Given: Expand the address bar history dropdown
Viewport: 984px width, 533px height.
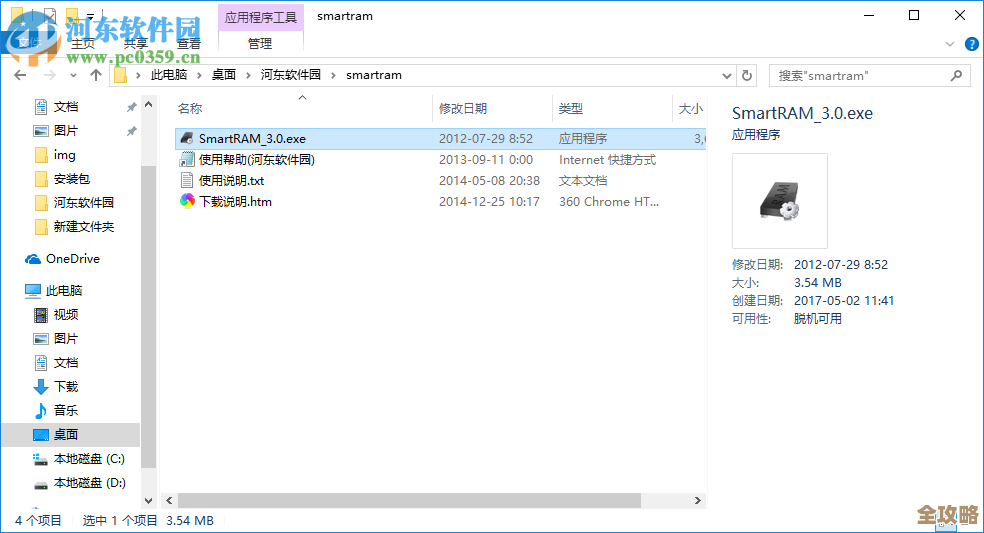Looking at the screenshot, I should (x=727, y=75).
